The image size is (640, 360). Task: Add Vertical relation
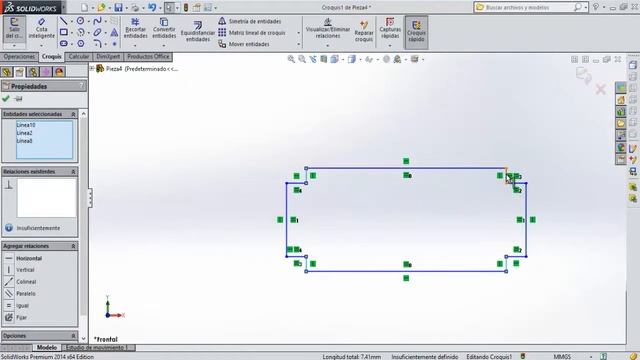click(x=25, y=270)
